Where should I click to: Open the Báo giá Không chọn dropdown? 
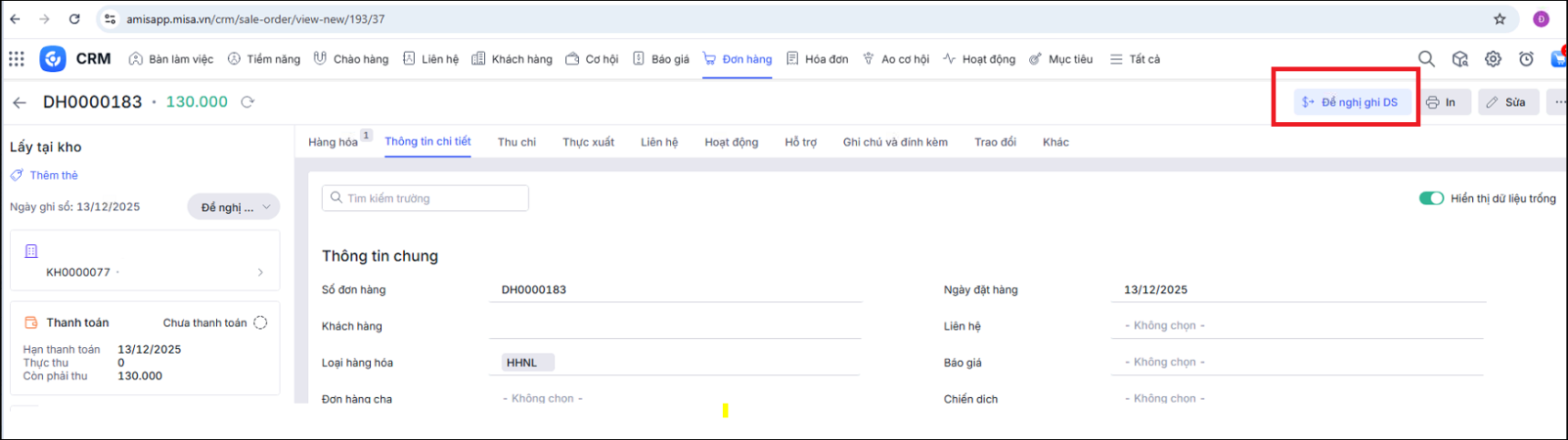pyautogui.click(x=1296, y=362)
